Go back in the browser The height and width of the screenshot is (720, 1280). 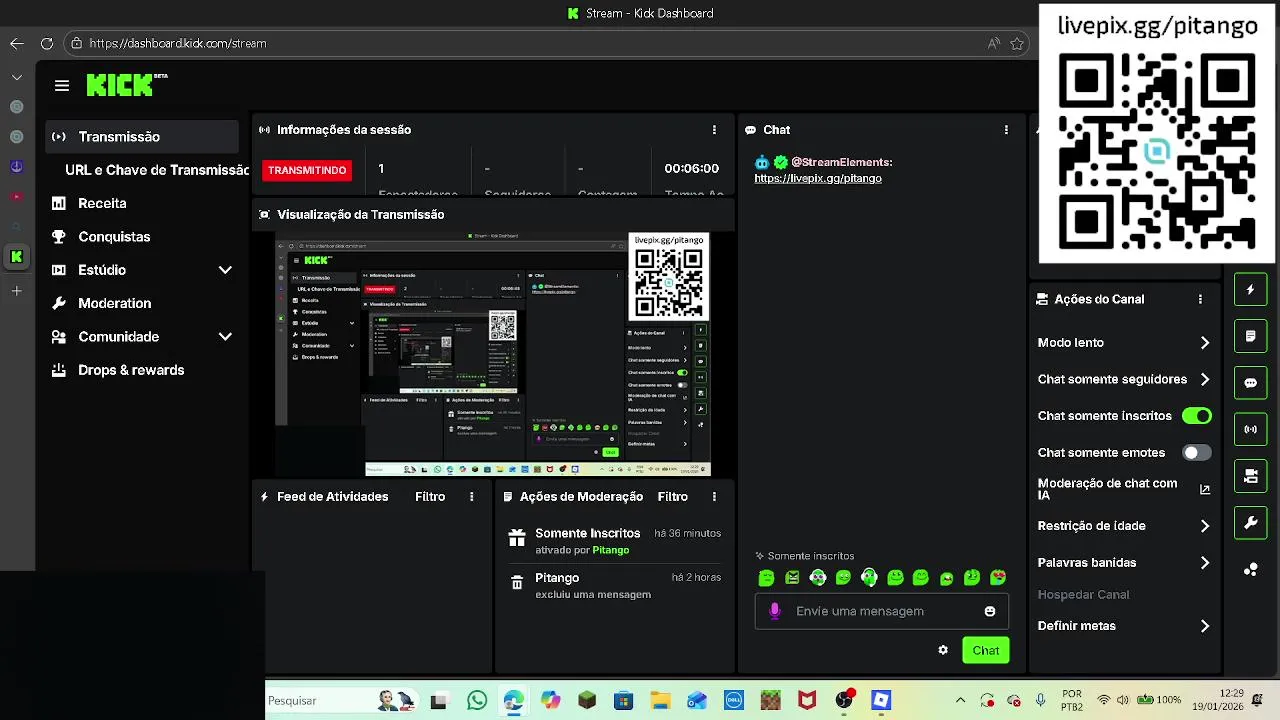(x=16, y=43)
